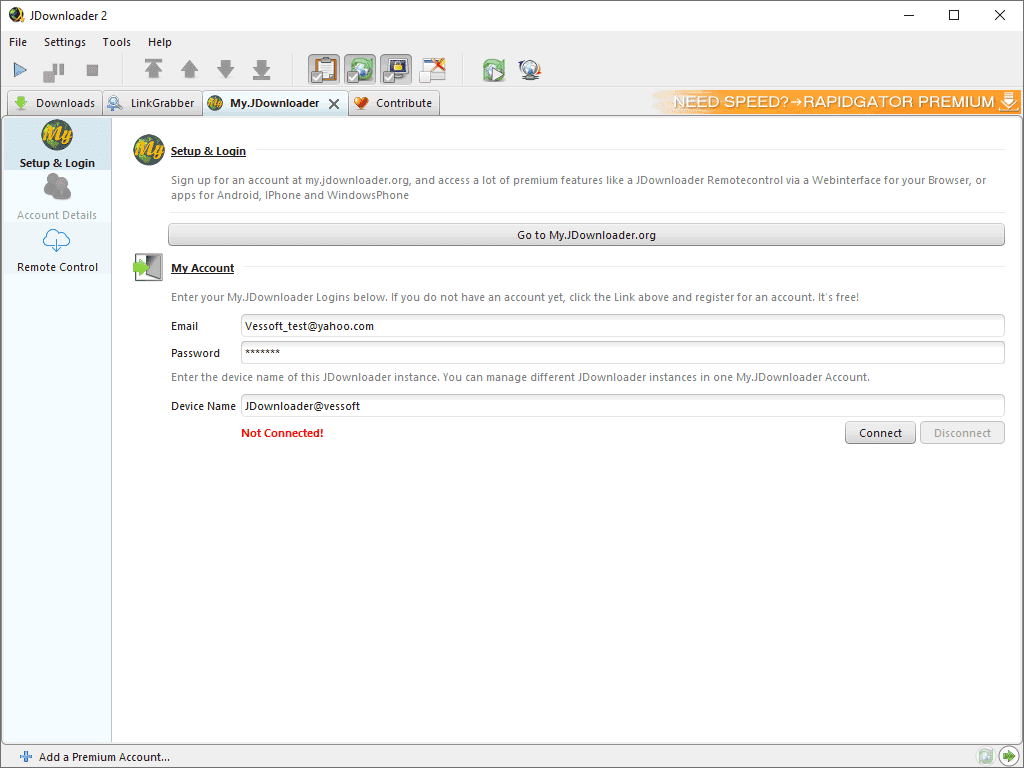Click the green arrow icon in status bar

[x=1009, y=756]
